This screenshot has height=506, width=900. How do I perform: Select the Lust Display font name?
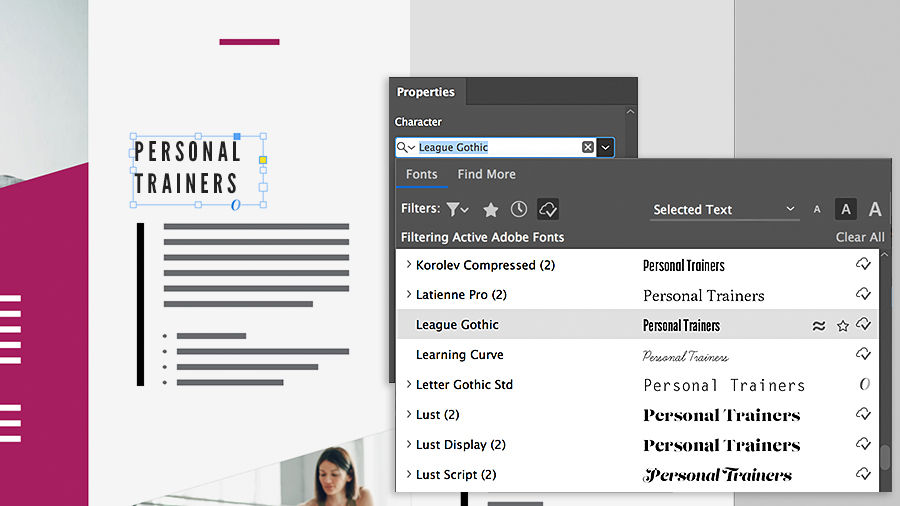pos(460,445)
